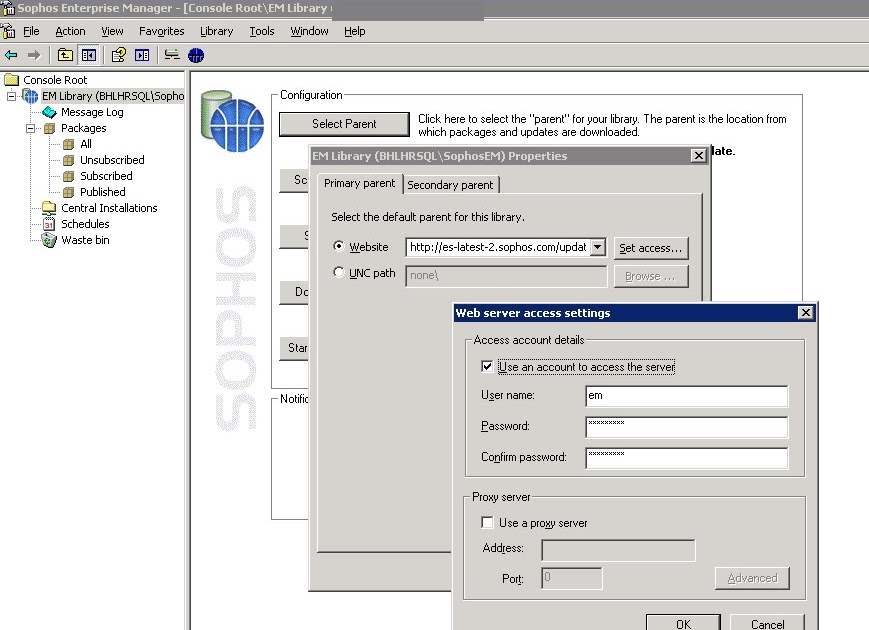Select the Message Log tree item
This screenshot has height=630, width=869.
[x=92, y=112]
